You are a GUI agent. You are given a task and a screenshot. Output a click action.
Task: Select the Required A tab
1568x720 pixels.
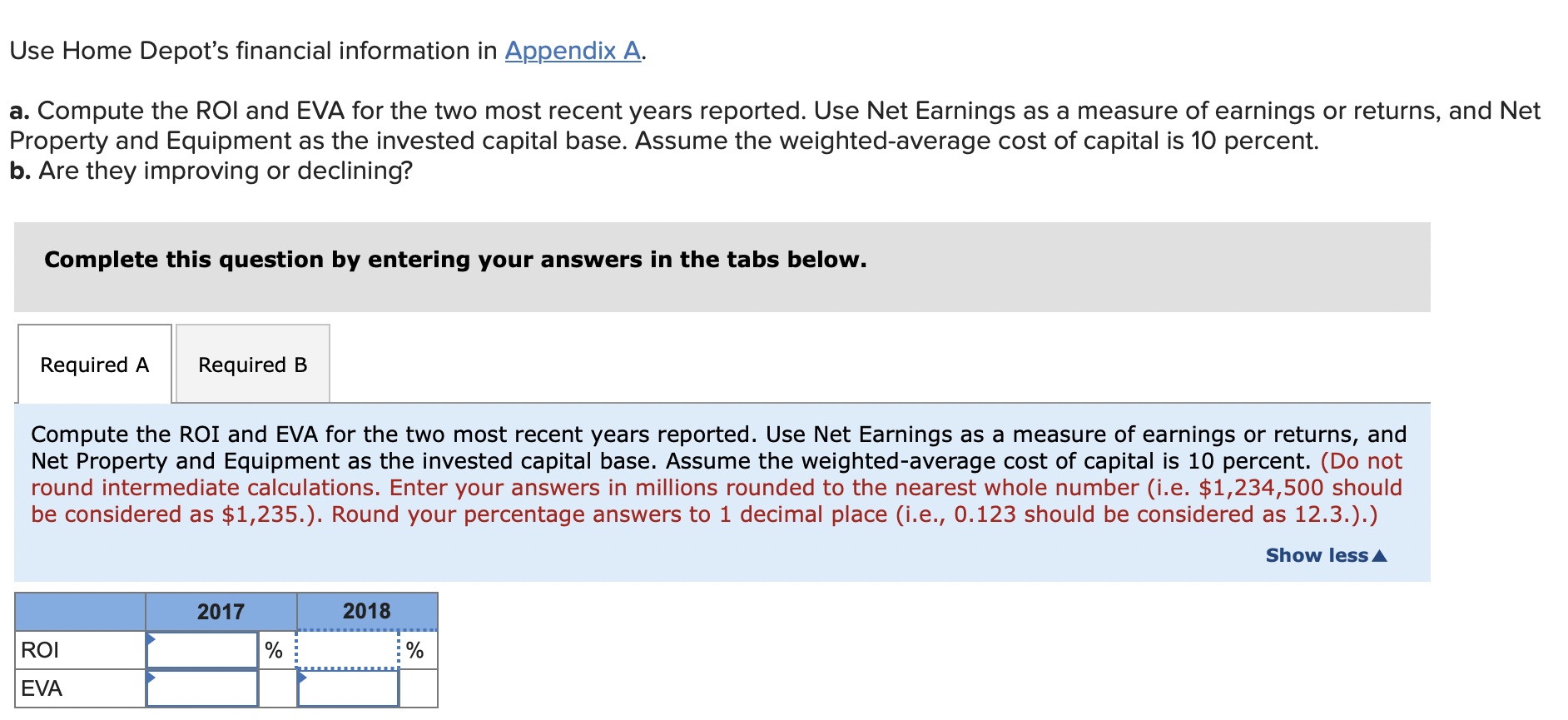click(94, 364)
